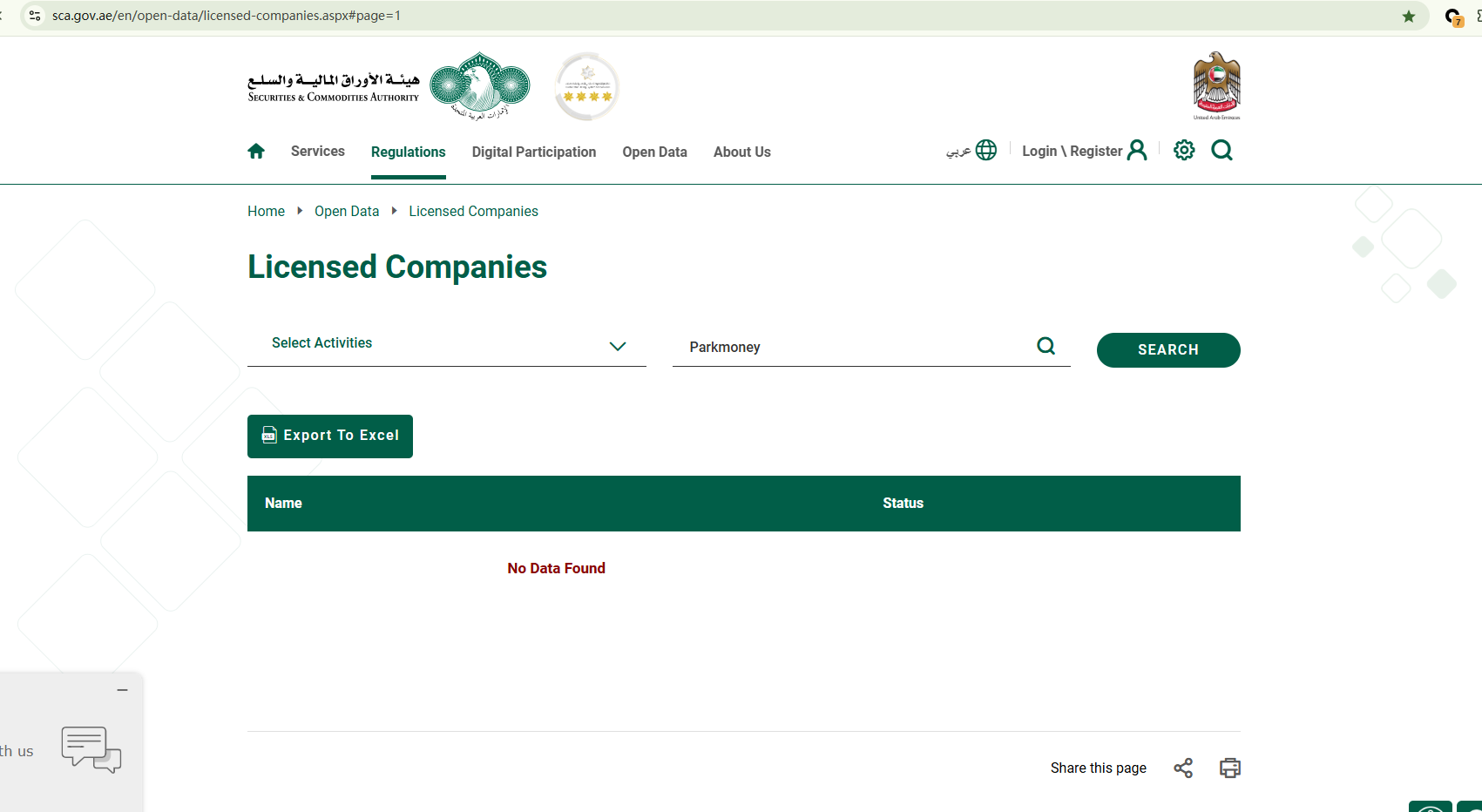1482x812 pixels.
Task: Click the share page icon
Action: click(x=1183, y=768)
